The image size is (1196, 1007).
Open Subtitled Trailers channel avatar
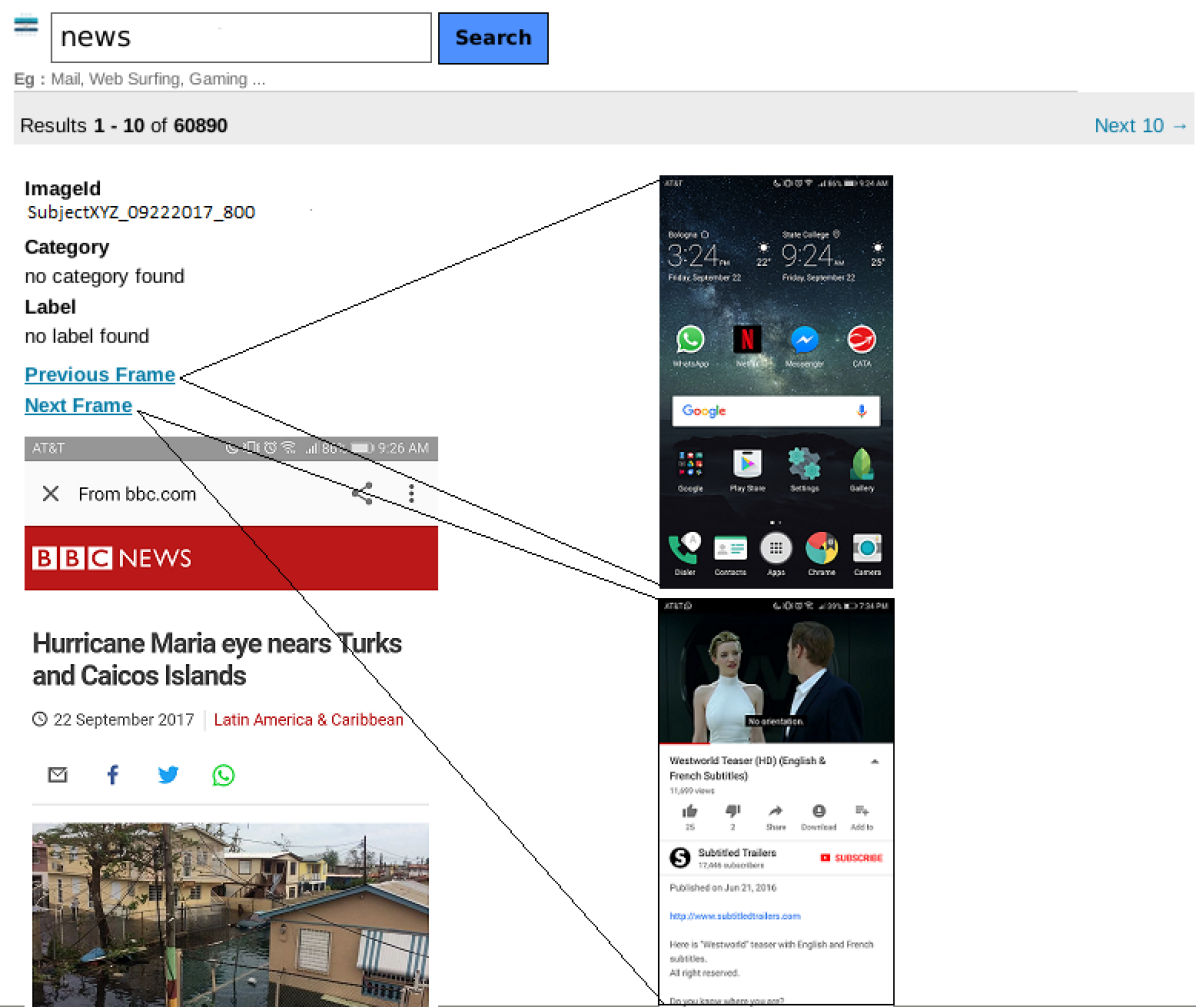pyautogui.click(x=680, y=857)
